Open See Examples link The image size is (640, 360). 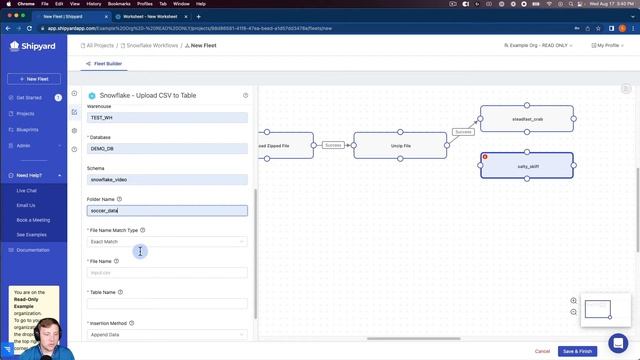click(31, 235)
